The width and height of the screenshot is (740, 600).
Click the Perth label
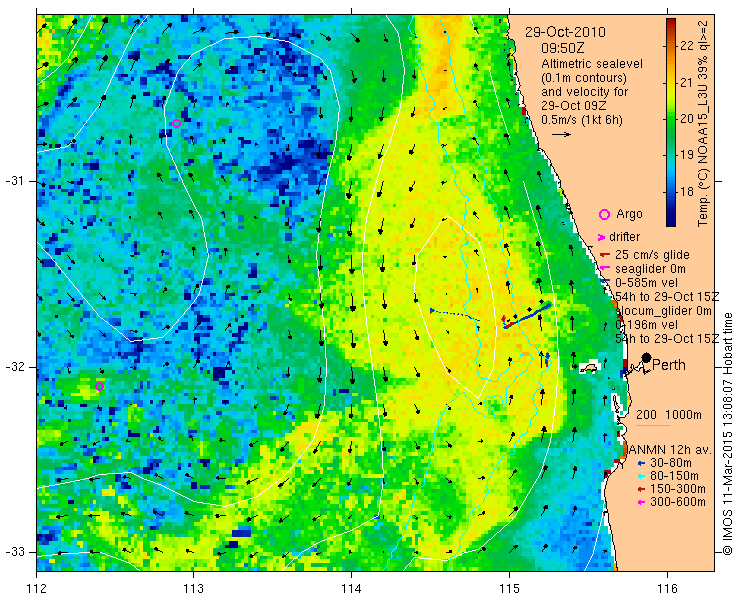tap(669, 365)
